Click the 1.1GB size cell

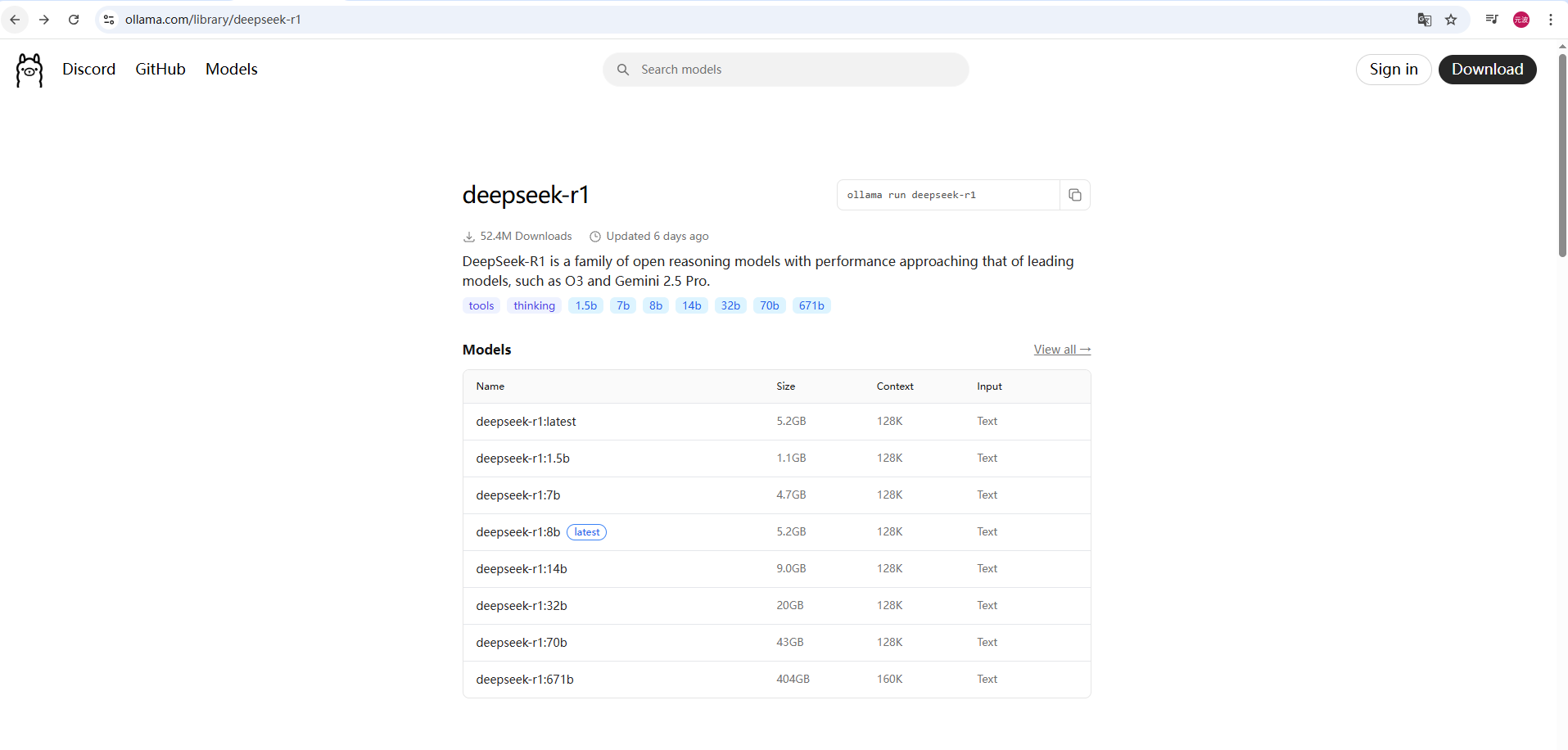tap(792, 459)
